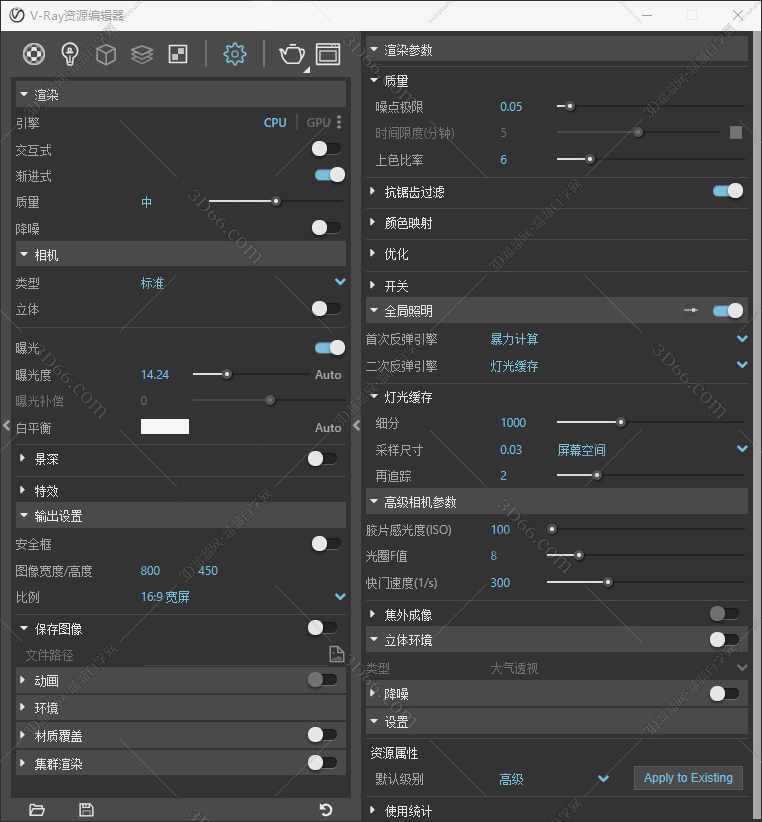This screenshot has height=822, width=762.
Task: Disable the 渐进式 progressive switch
Action: pyautogui.click(x=329, y=175)
